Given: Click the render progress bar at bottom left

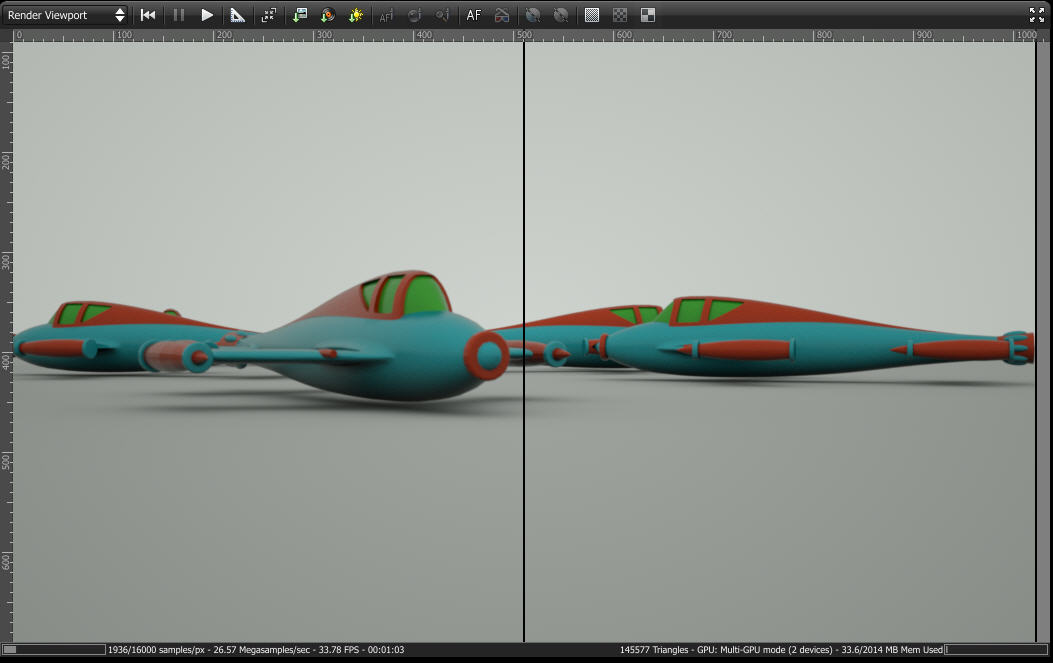Looking at the screenshot, I should (x=54, y=650).
